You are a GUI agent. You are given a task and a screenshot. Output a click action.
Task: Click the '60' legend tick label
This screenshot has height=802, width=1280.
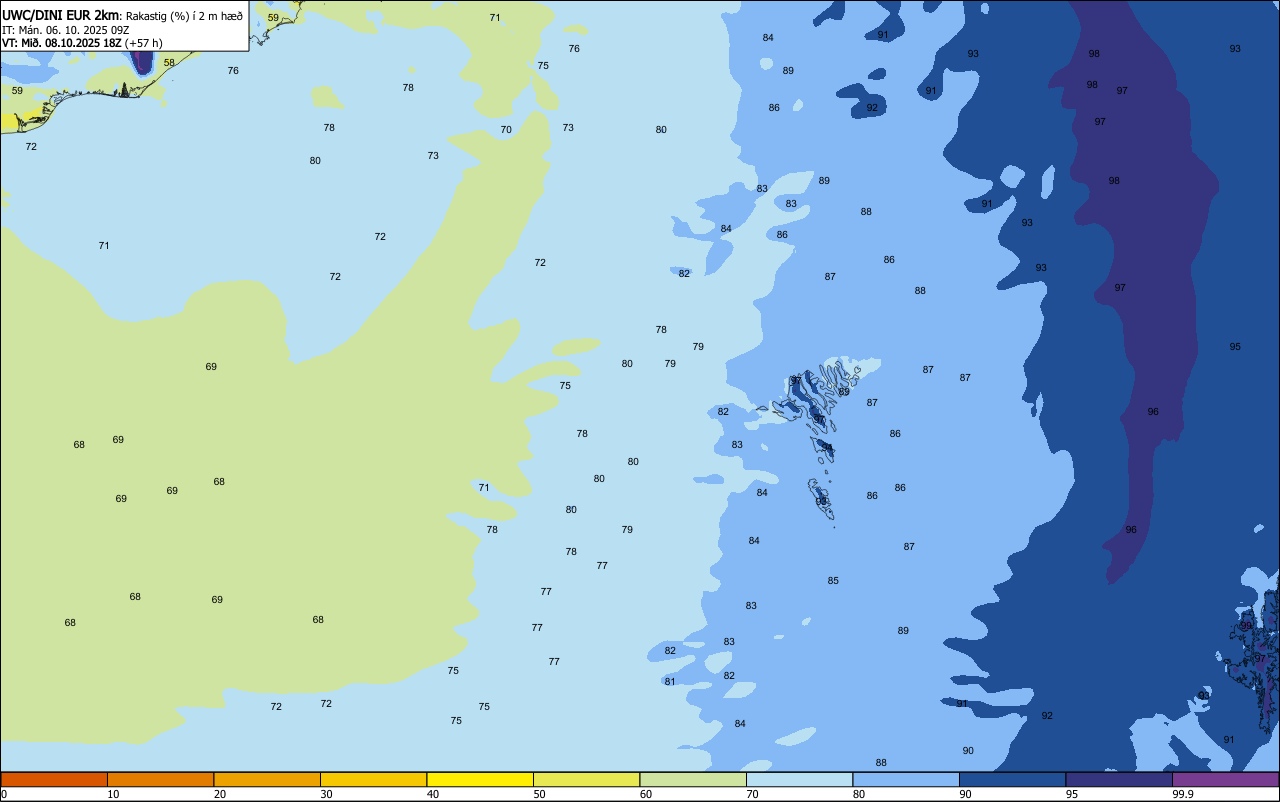(x=645, y=794)
